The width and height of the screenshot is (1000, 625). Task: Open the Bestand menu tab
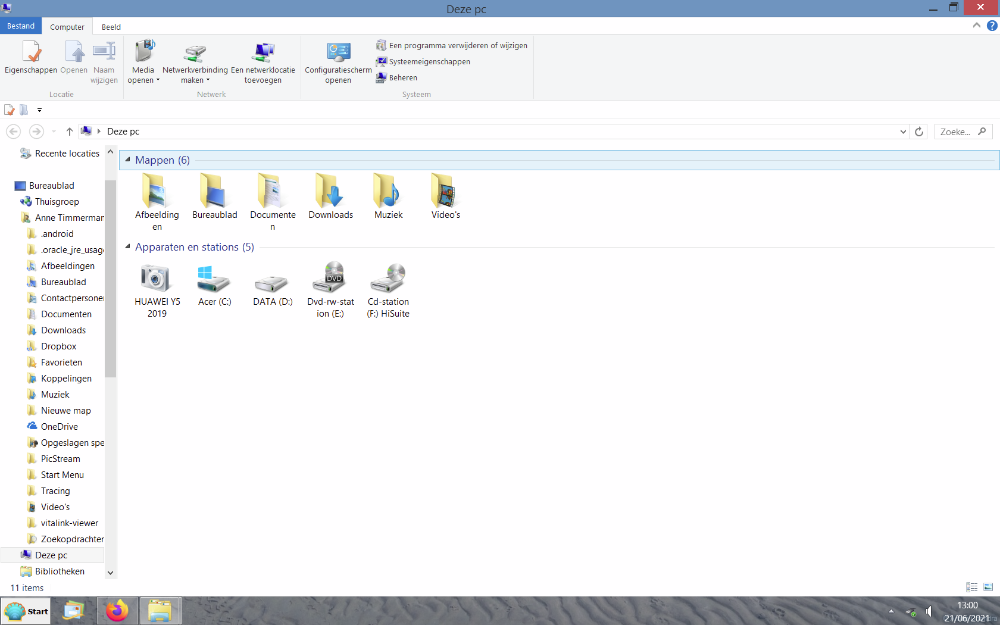21,27
